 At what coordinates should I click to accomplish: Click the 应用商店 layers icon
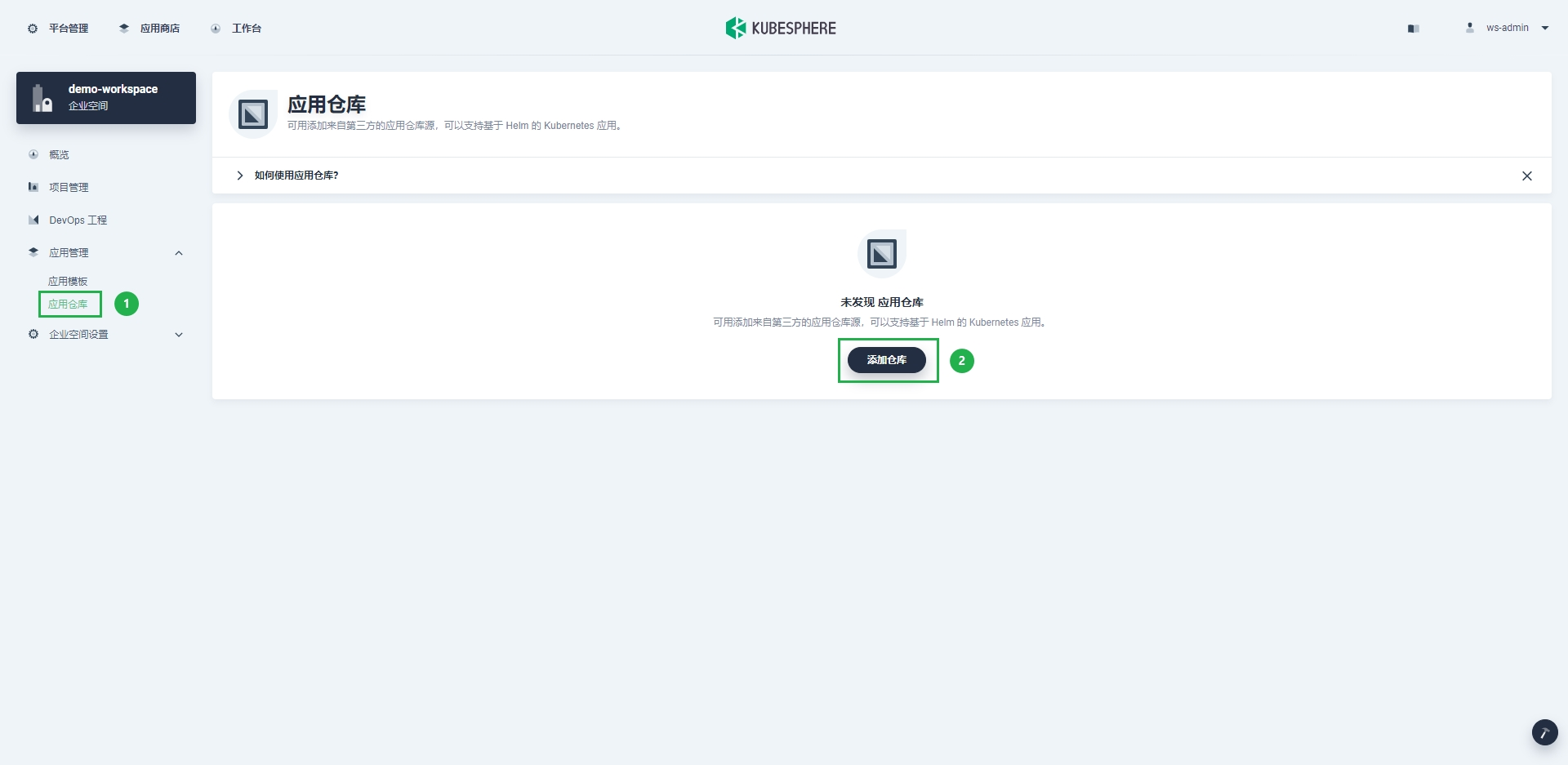click(x=124, y=29)
